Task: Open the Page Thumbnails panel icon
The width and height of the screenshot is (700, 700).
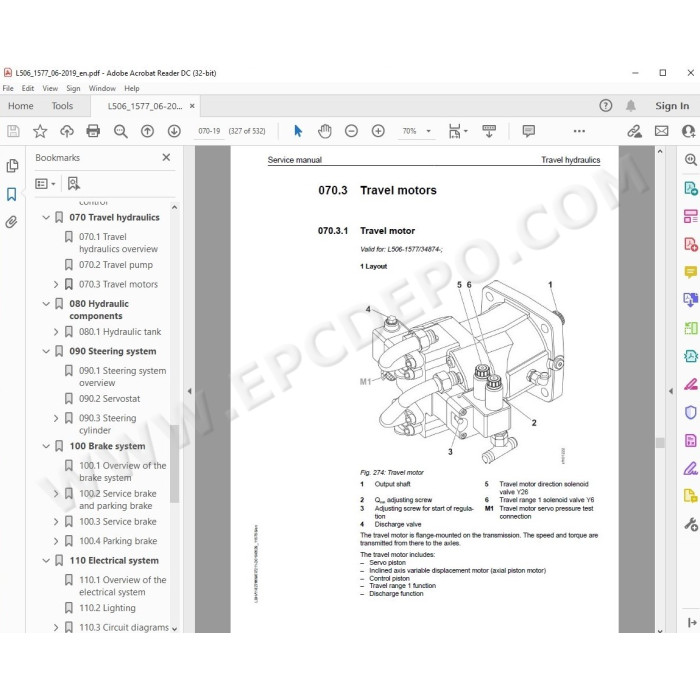Action: [x=12, y=166]
